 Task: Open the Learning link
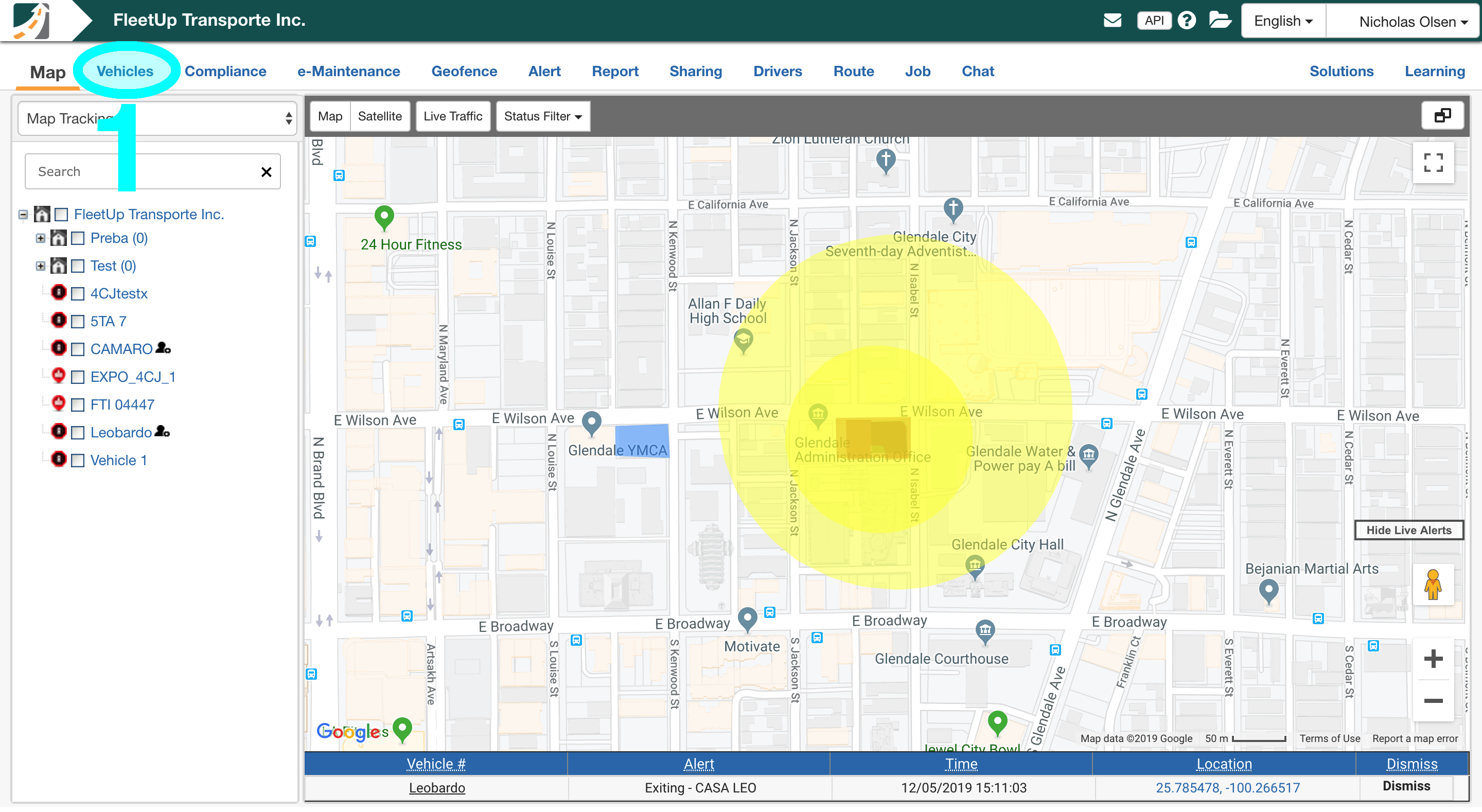tap(1434, 72)
